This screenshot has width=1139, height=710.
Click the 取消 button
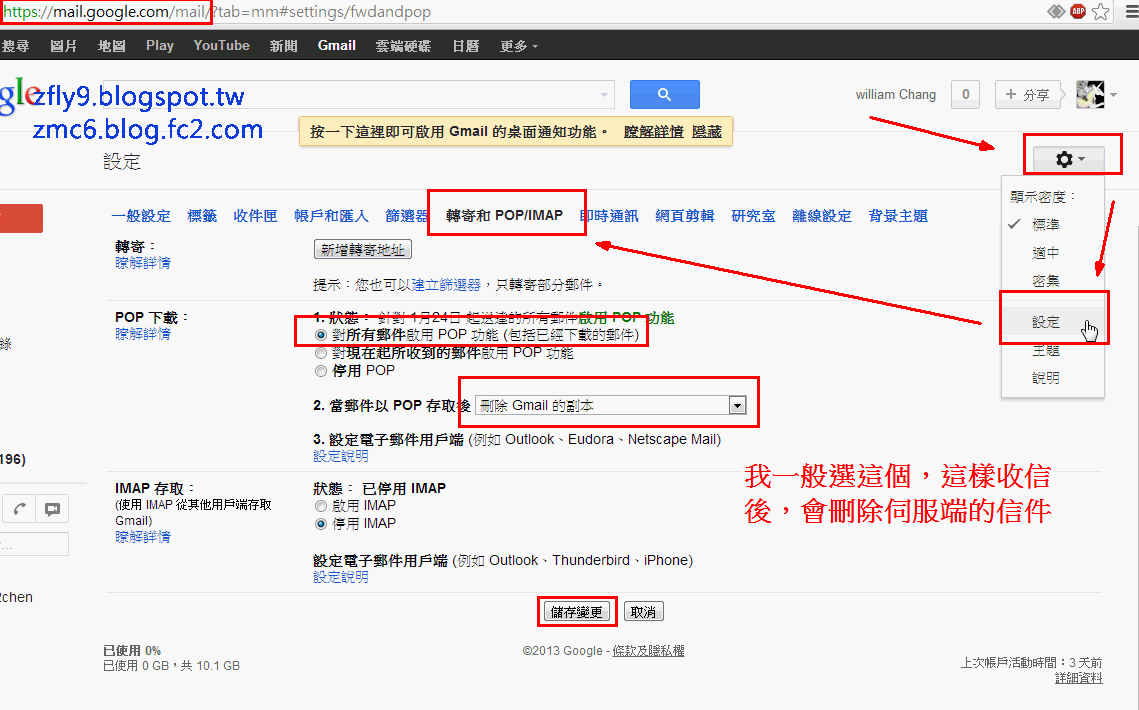643,612
